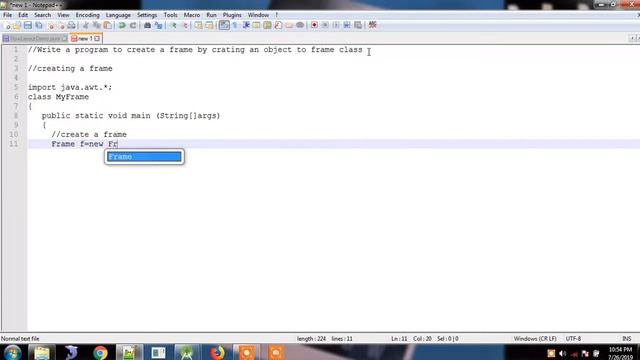Open the Tools menu
Image resolution: width=640 pixels, height=360 pixels.
171,15
